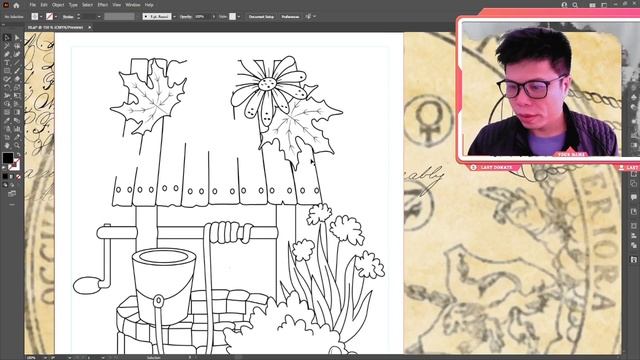Screen dimensions: 640x360
Task: Activate the Perspective Grid tool
Action: point(17,104)
